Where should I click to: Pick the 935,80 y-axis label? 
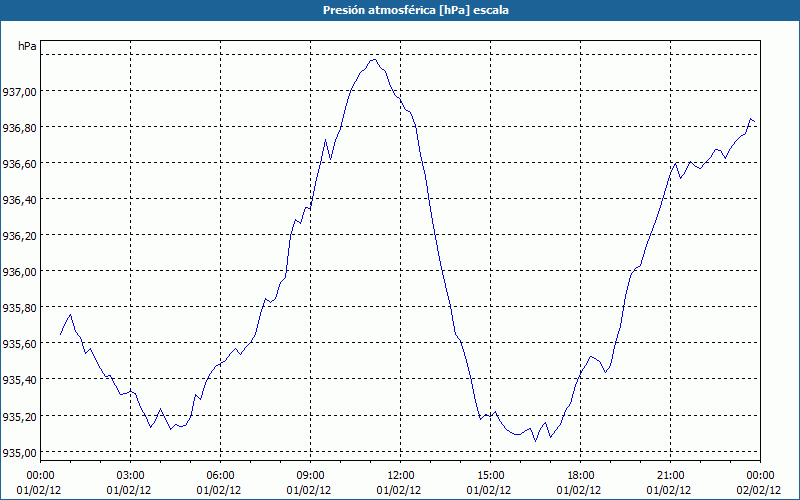(x=20, y=308)
